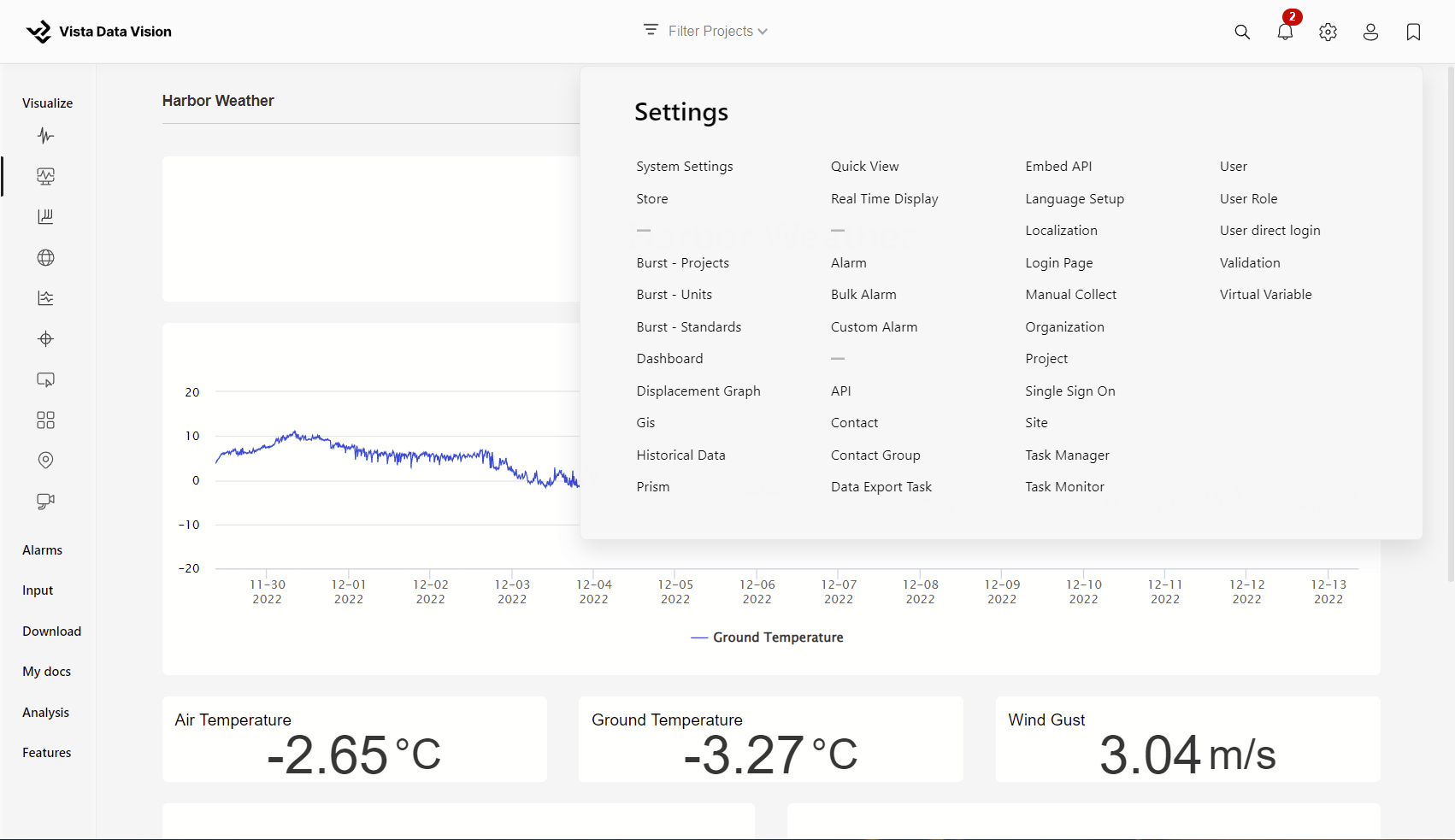
Task: Open the user account icon
Action: [1370, 32]
